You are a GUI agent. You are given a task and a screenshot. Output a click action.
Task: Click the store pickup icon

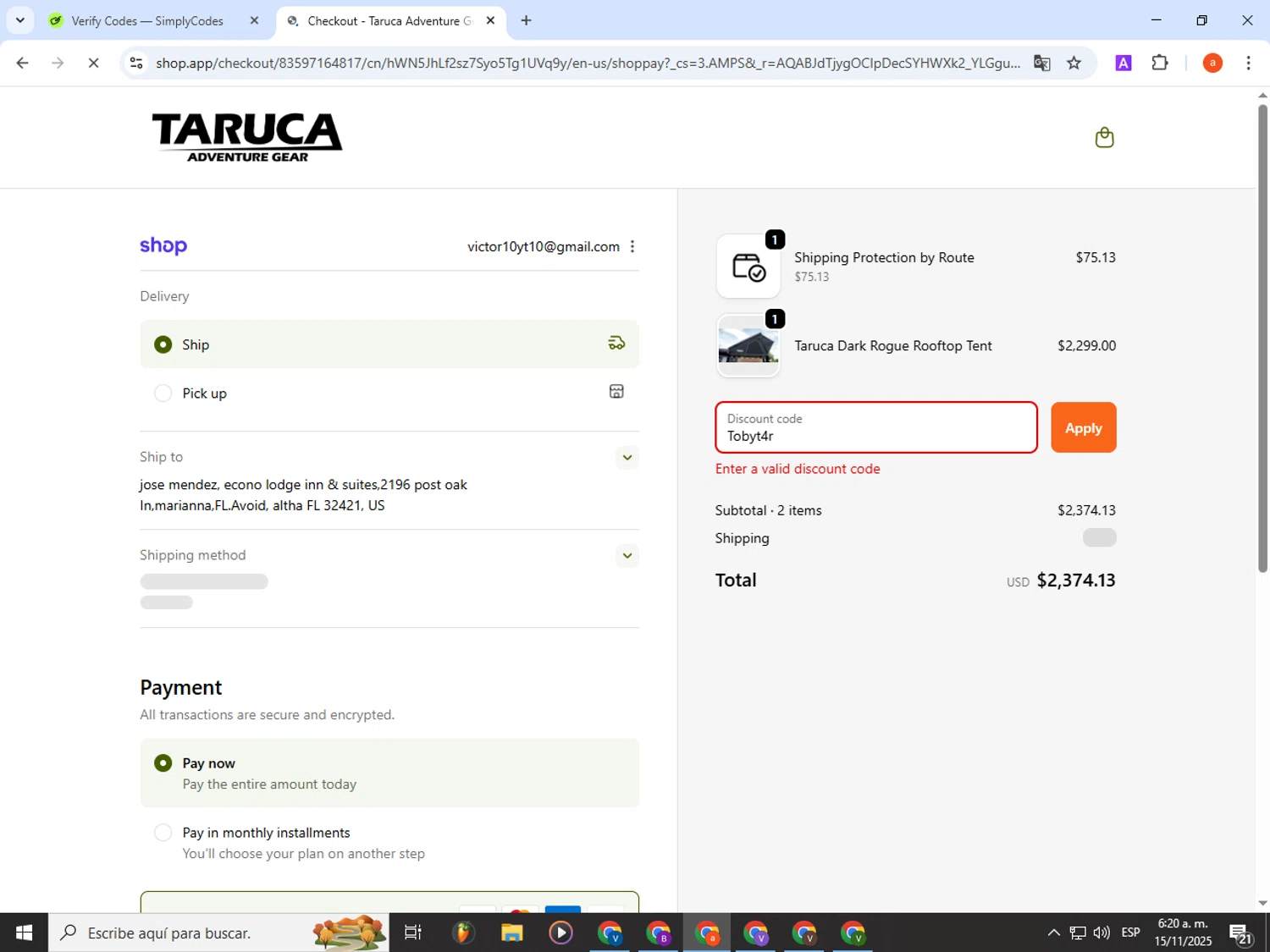[x=616, y=391]
